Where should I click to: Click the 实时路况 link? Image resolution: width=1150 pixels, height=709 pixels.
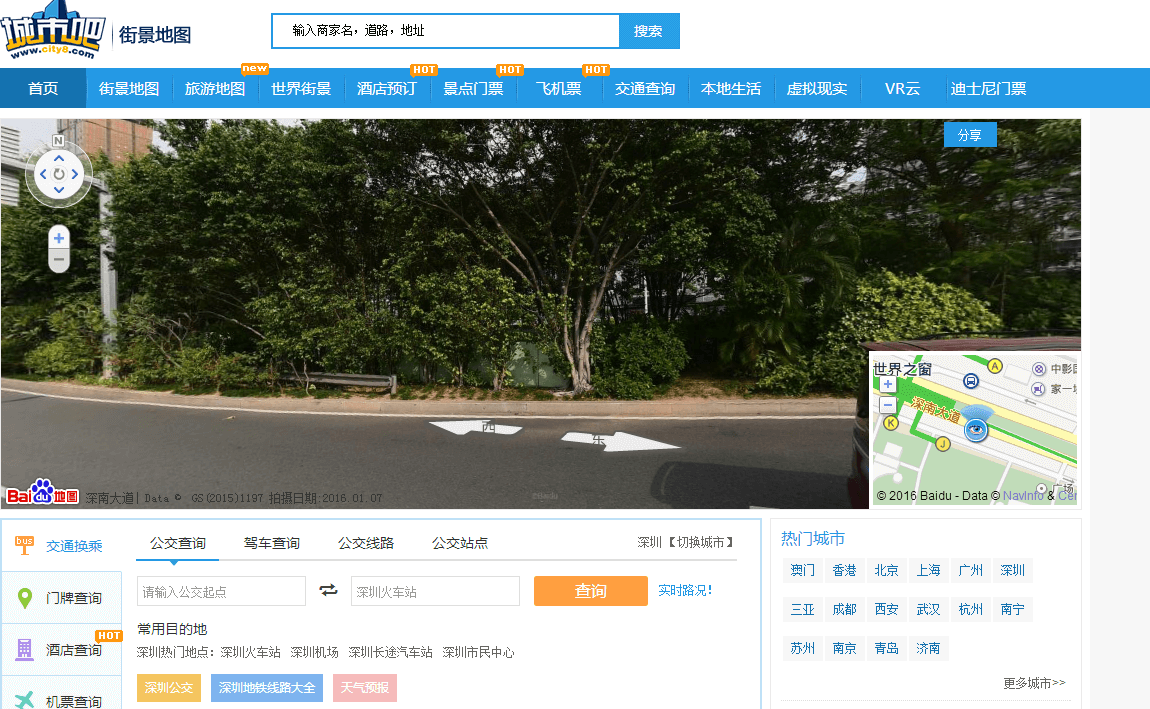click(684, 591)
